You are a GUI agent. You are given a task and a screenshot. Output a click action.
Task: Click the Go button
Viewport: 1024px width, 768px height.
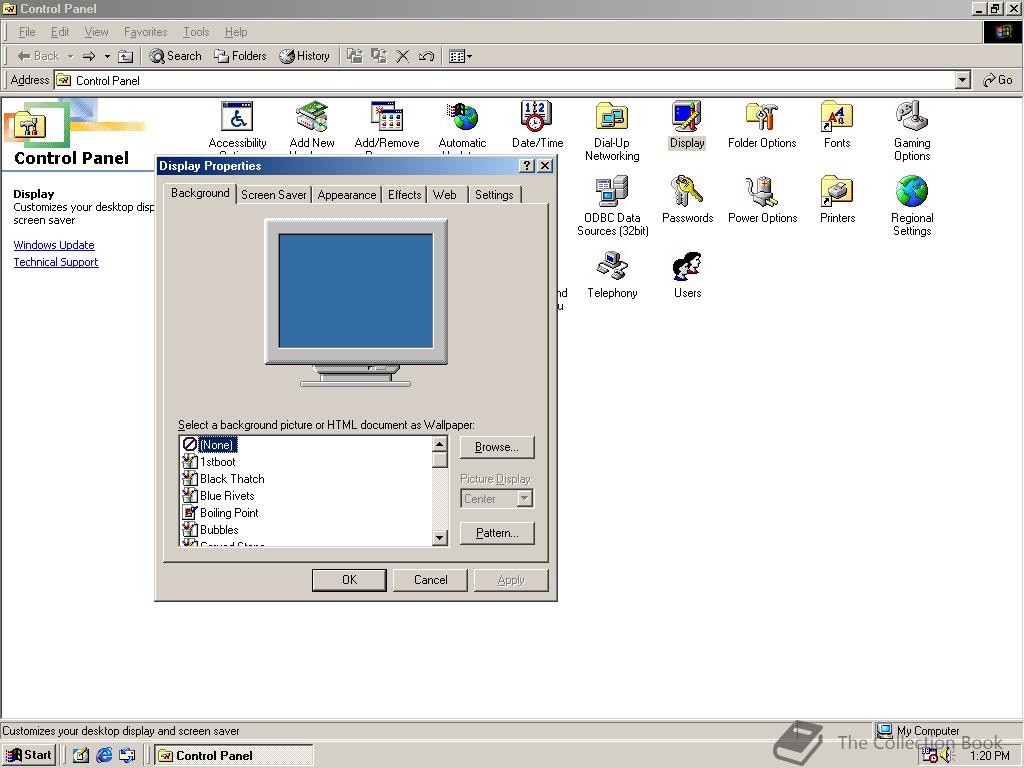tap(998, 80)
